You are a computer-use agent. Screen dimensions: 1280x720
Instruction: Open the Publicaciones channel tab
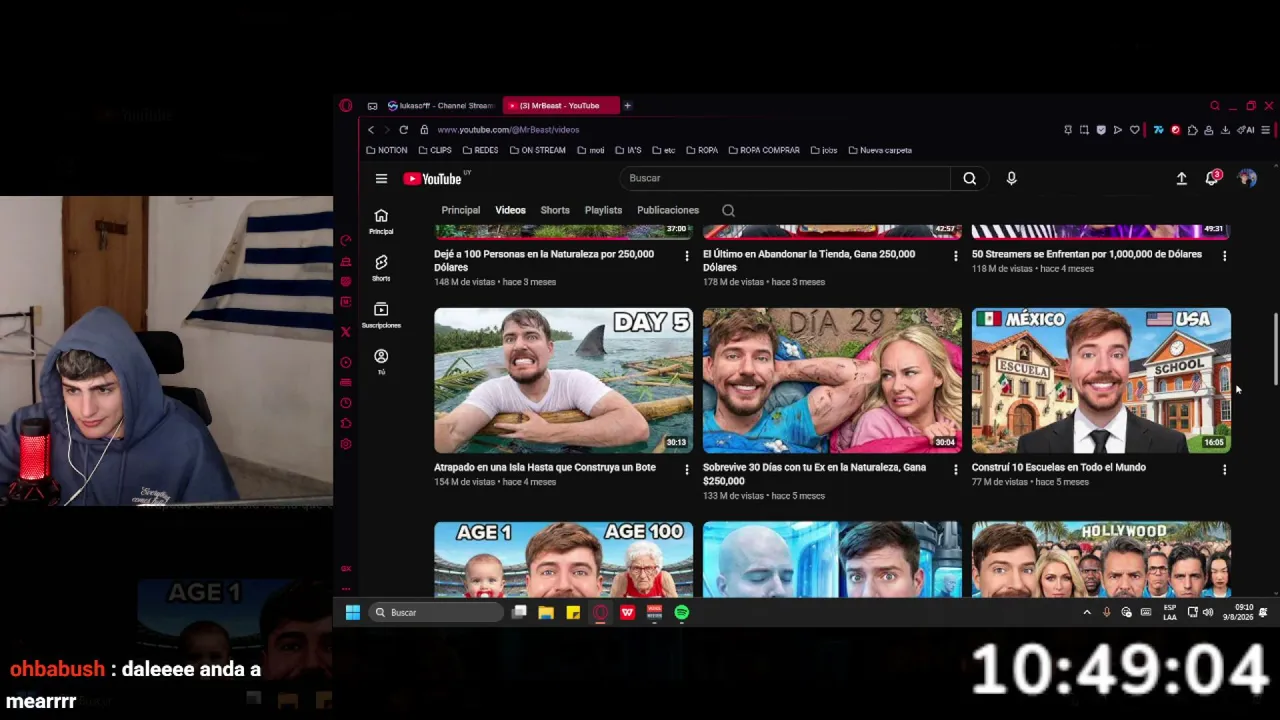(668, 210)
